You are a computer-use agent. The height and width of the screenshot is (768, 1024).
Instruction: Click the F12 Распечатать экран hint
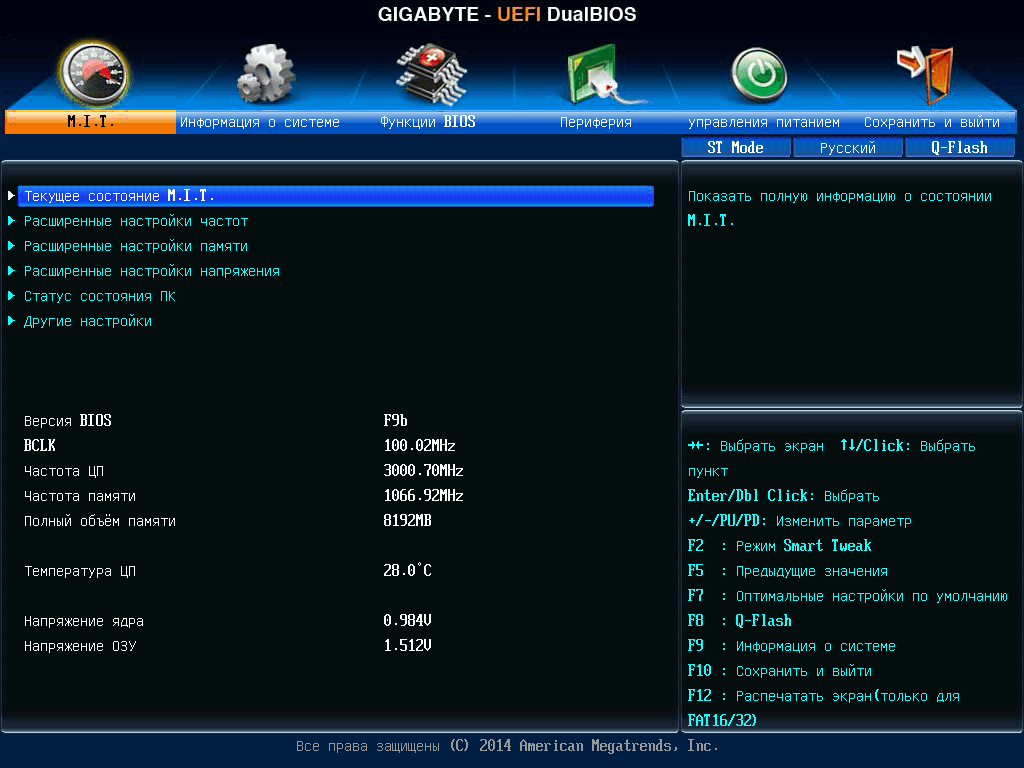824,708
